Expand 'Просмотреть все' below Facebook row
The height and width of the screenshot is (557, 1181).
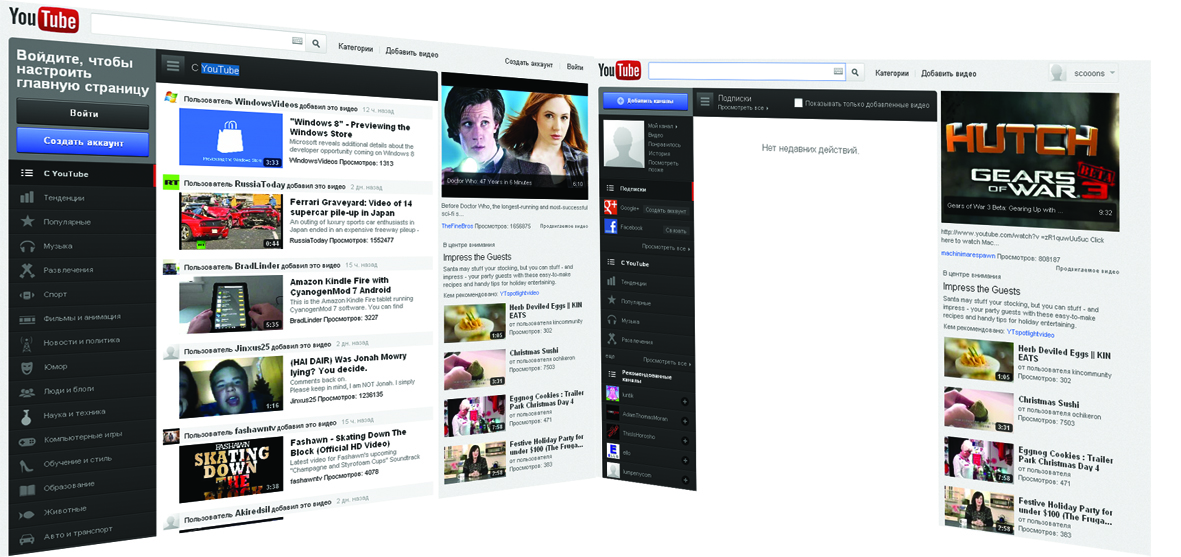pyautogui.click(x=666, y=247)
